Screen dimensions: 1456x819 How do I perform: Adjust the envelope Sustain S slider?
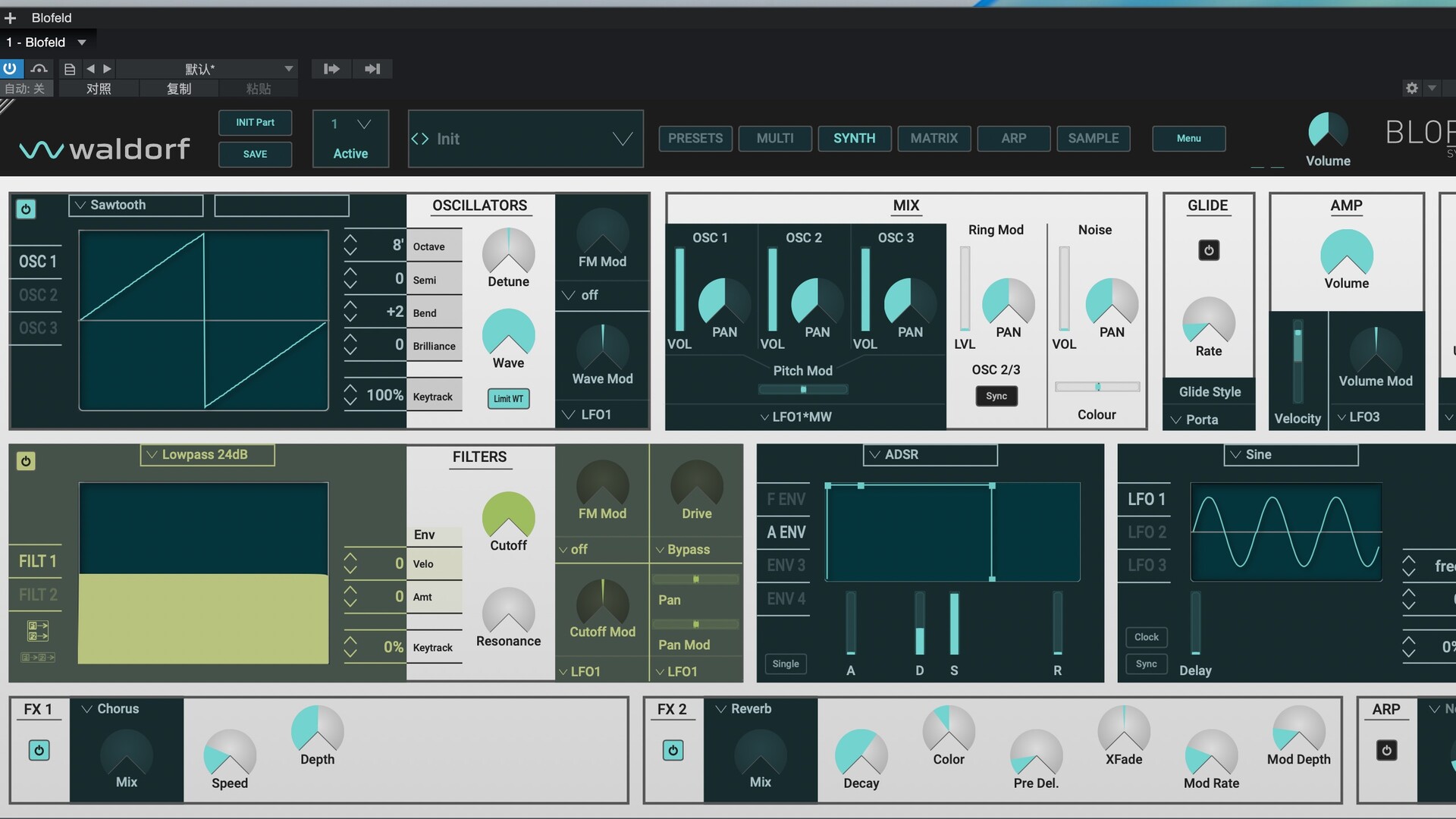tap(954, 623)
